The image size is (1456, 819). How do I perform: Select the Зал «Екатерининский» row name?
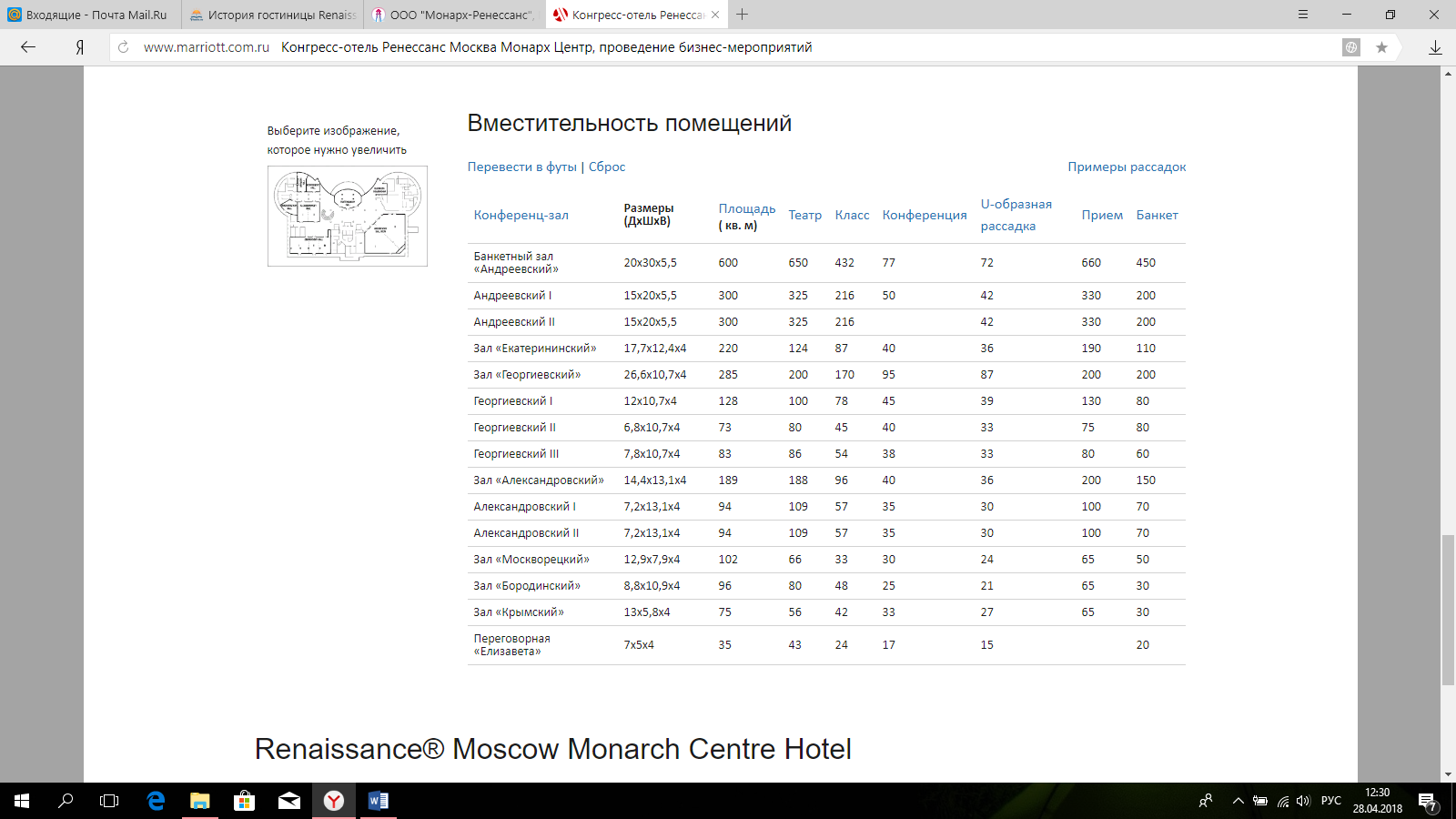point(535,349)
